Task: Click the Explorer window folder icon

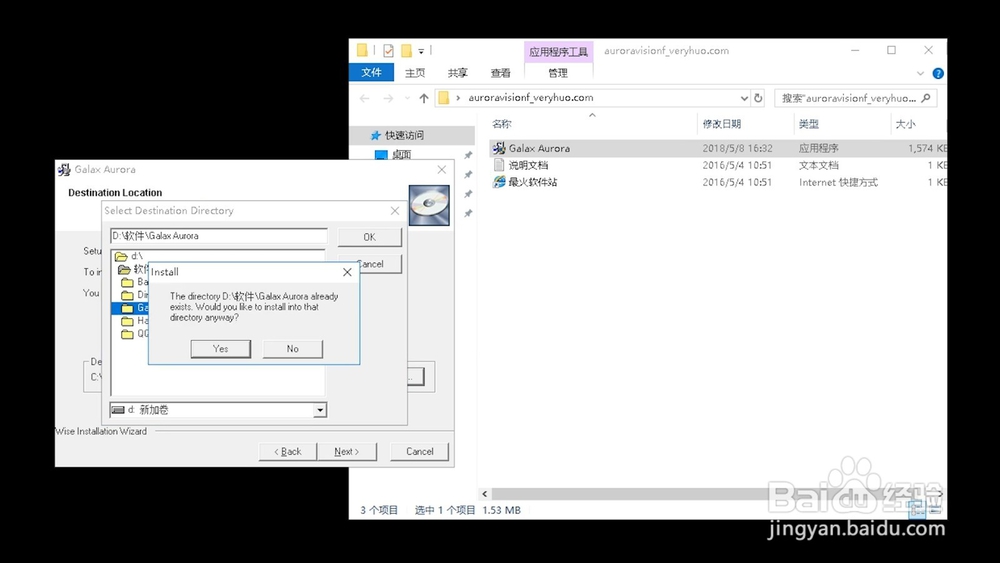Action: pyautogui.click(x=362, y=50)
